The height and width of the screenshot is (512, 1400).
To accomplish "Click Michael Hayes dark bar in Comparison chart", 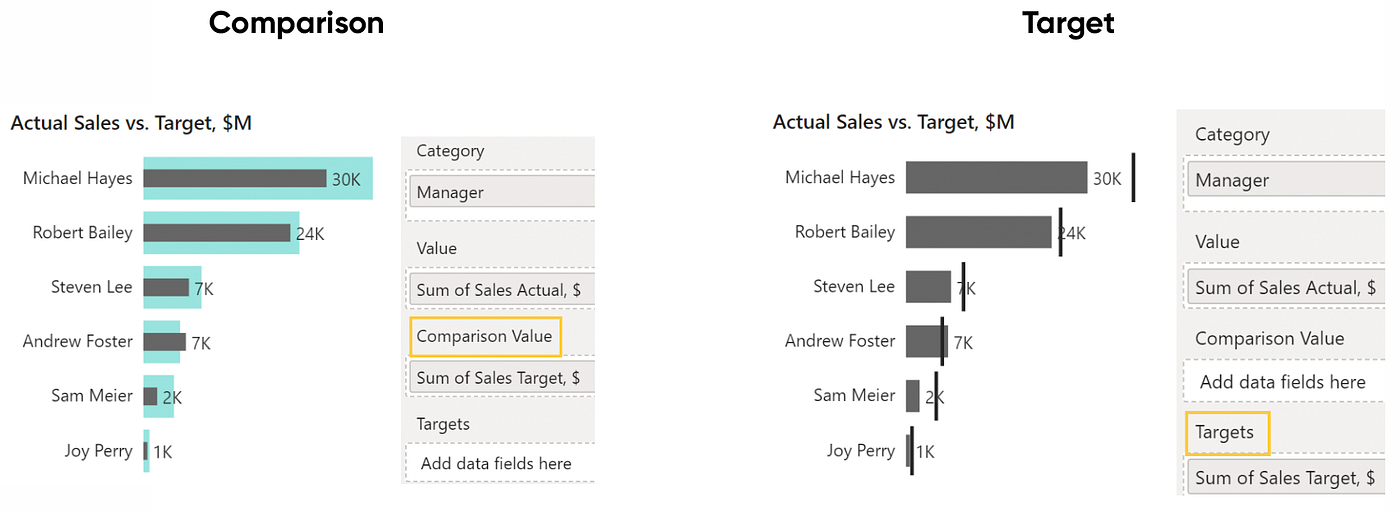I will [x=235, y=178].
